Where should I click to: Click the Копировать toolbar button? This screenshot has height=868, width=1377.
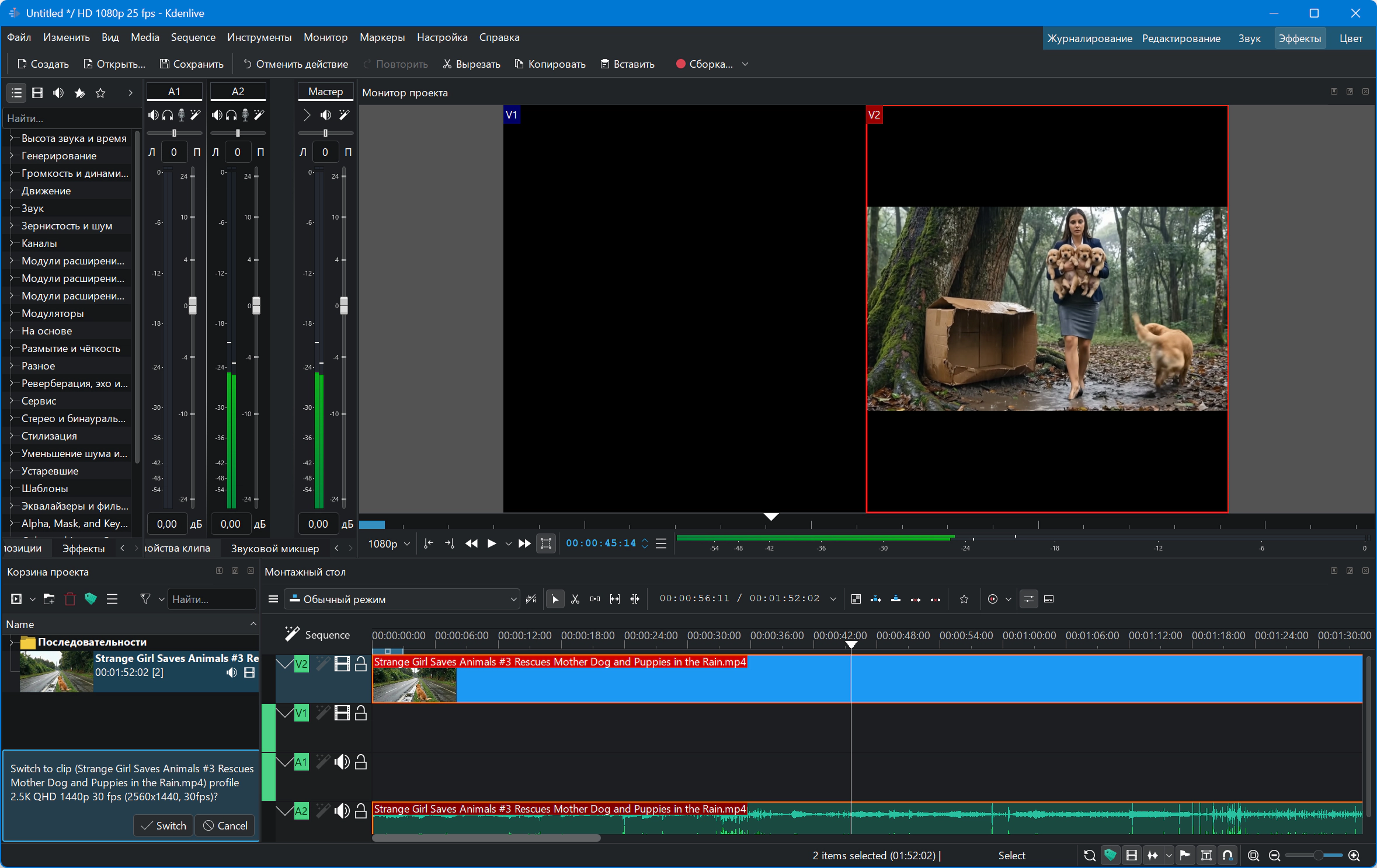[550, 64]
